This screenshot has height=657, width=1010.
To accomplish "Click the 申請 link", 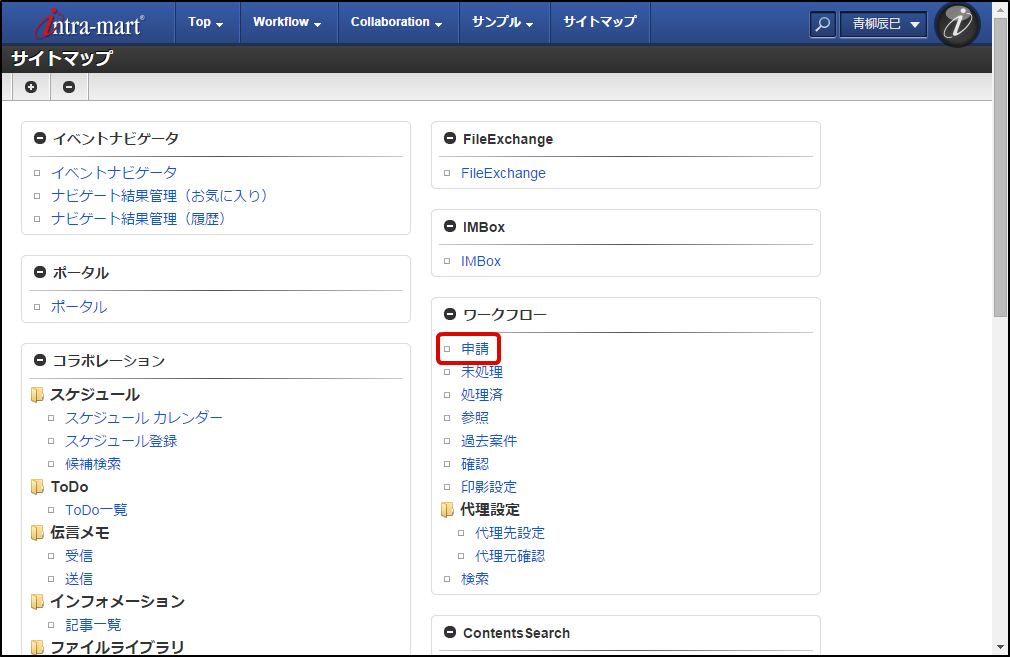I will (x=475, y=349).
